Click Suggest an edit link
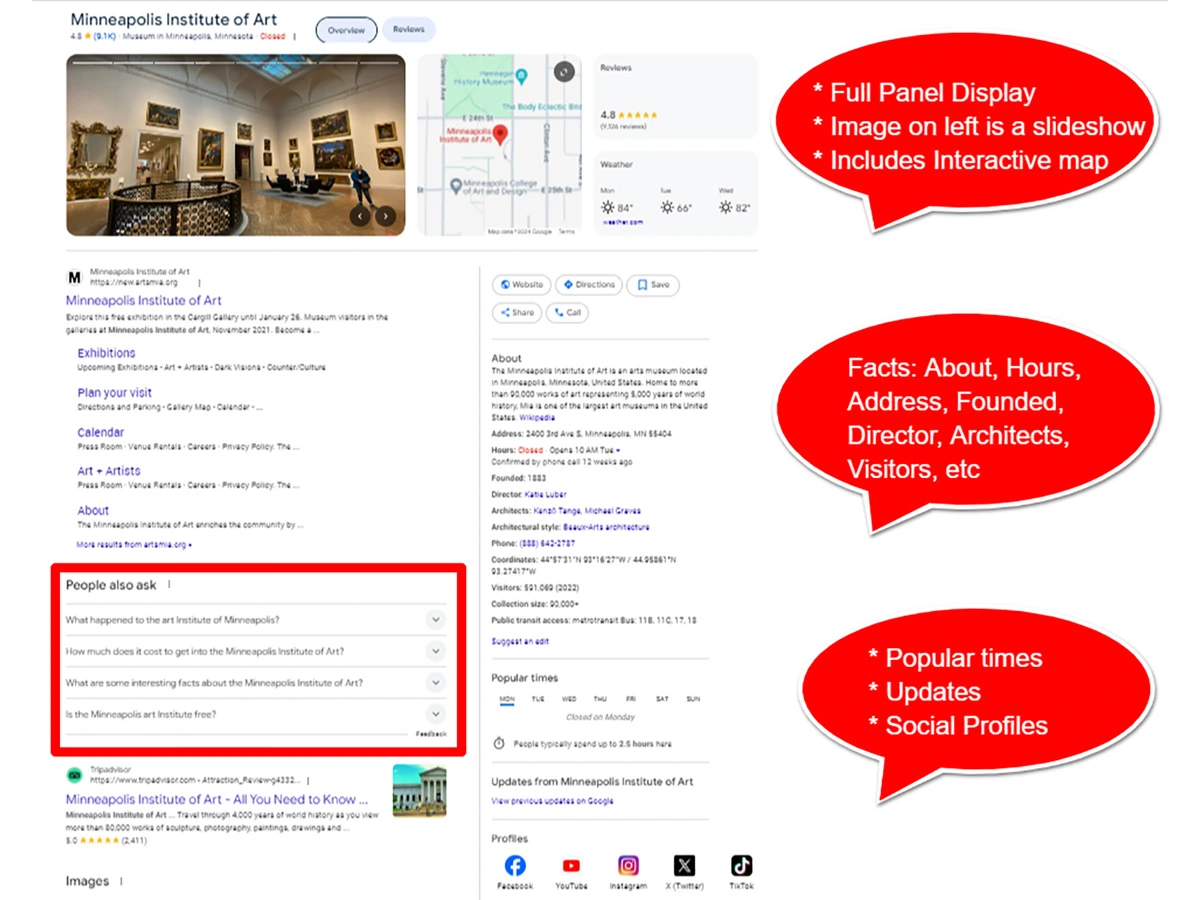 tap(520, 641)
